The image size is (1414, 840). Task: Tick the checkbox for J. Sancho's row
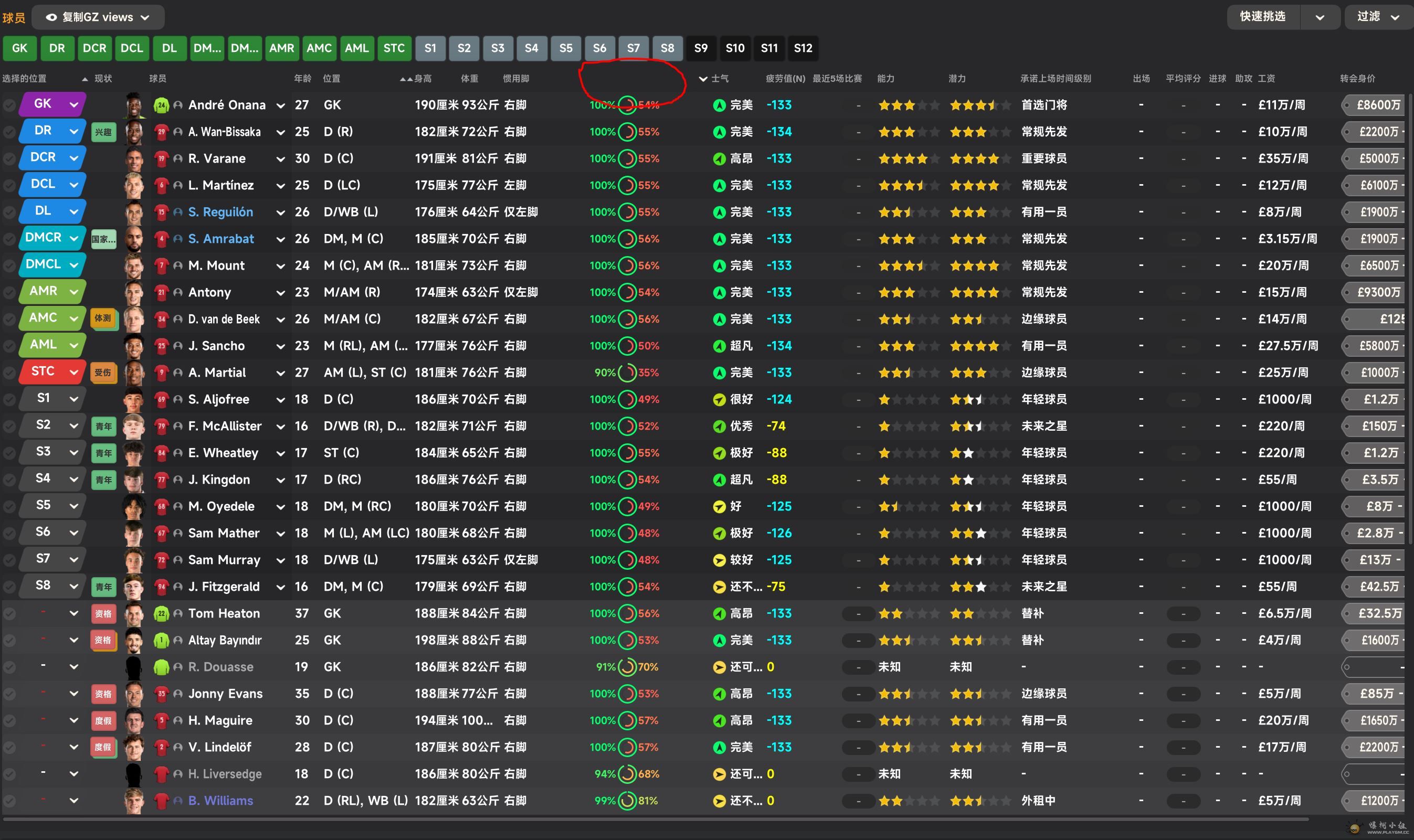[x=9, y=346]
